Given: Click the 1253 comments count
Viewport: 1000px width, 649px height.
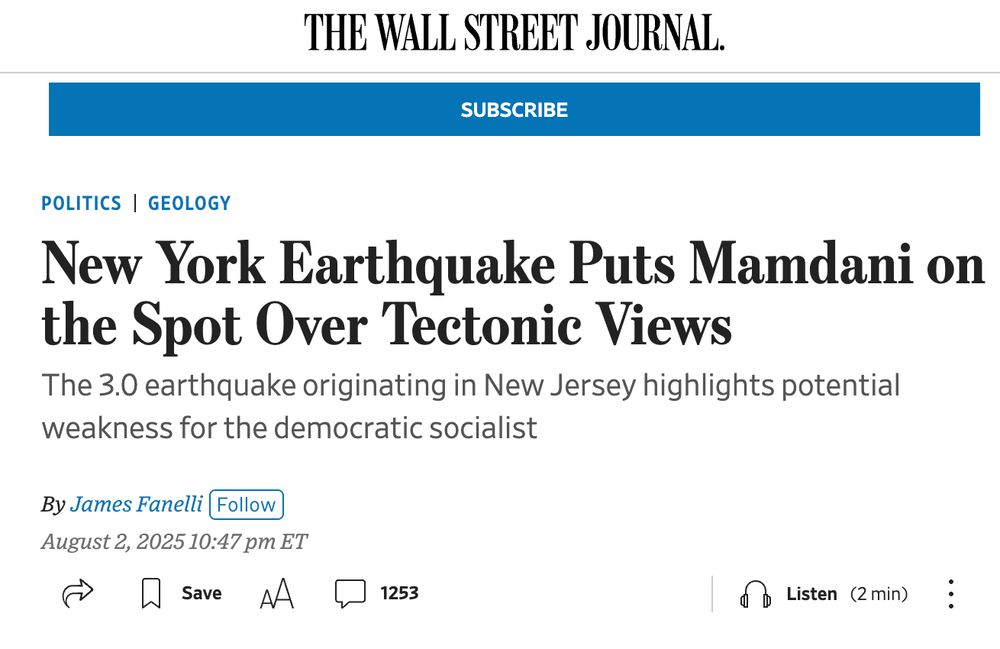Looking at the screenshot, I should point(399,593).
